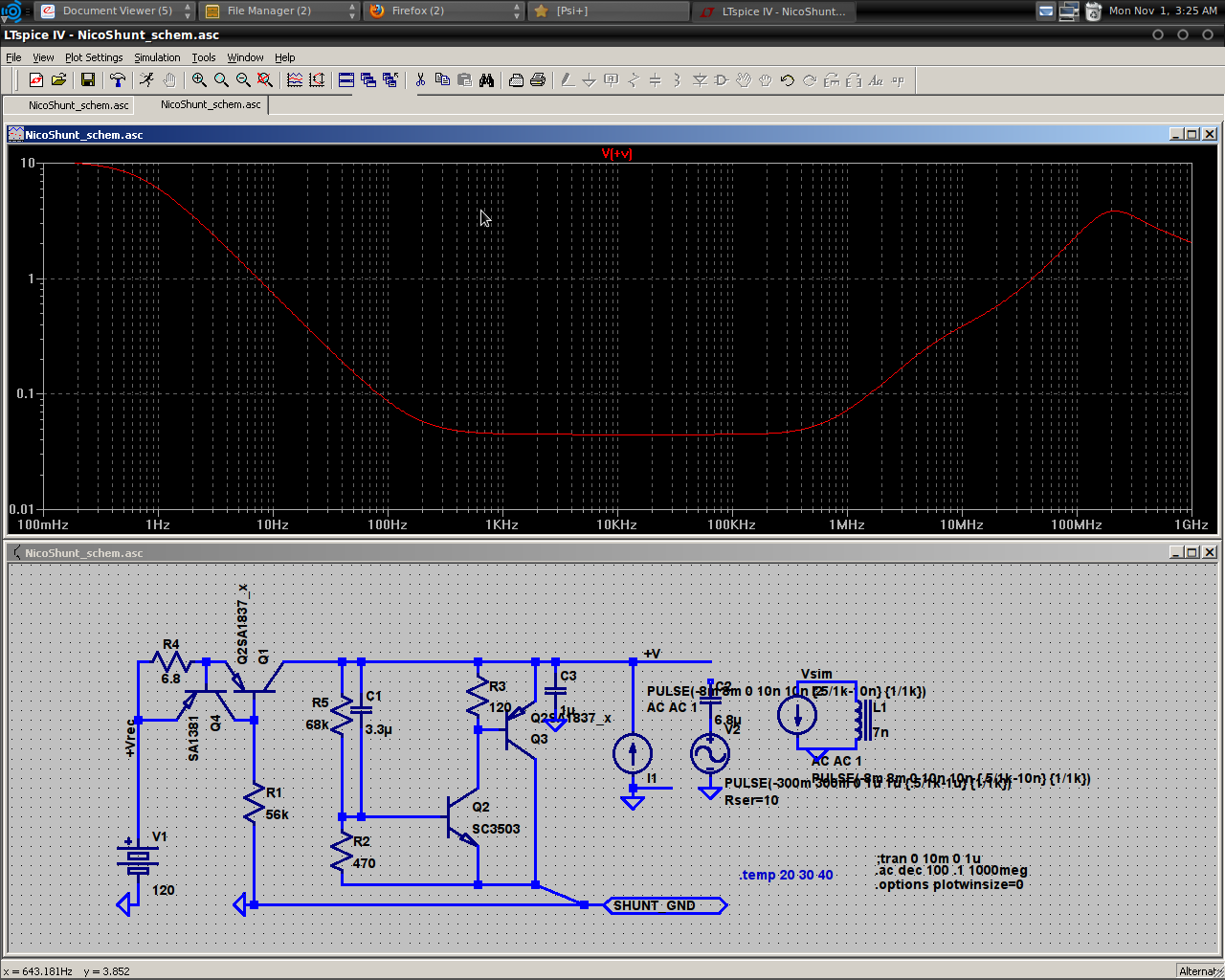Click the ';tran 0 10m 0 1u' directive
The width and height of the screenshot is (1225, 980).
(x=928, y=858)
